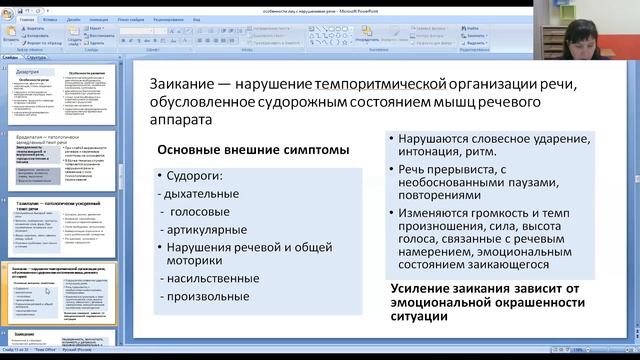Clear all text formatting icon
This screenshot has width=640, height=360.
pos(188,31)
